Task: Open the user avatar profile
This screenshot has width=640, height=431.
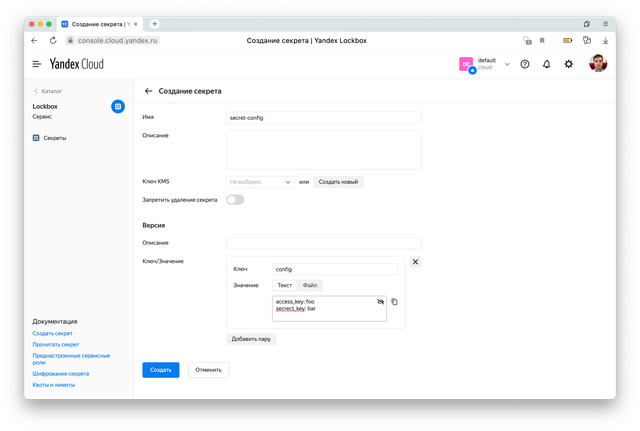Action: pyautogui.click(x=597, y=64)
